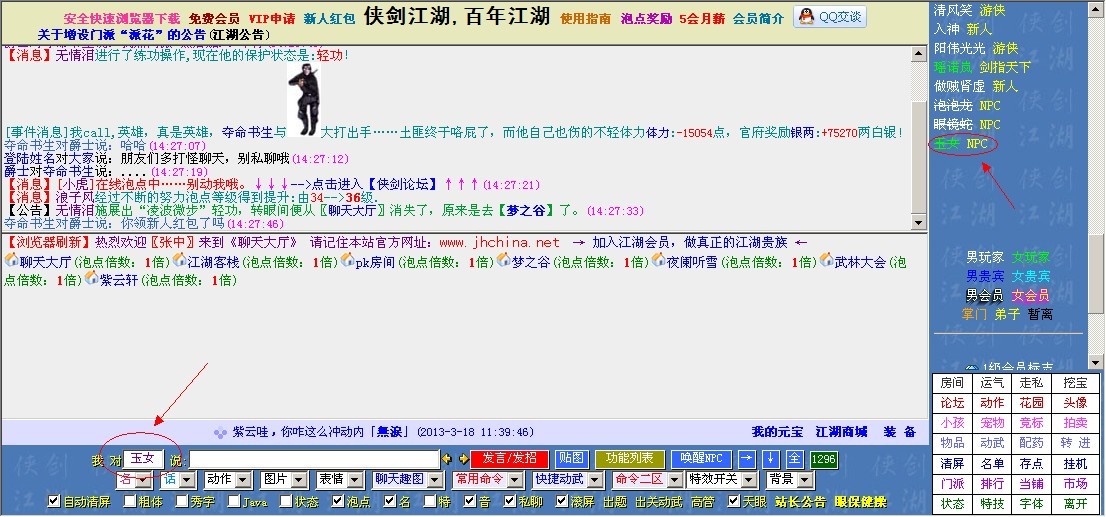Screen dimensions: 1106x517
Task: Open the 话 dropdown
Action: tap(178, 480)
